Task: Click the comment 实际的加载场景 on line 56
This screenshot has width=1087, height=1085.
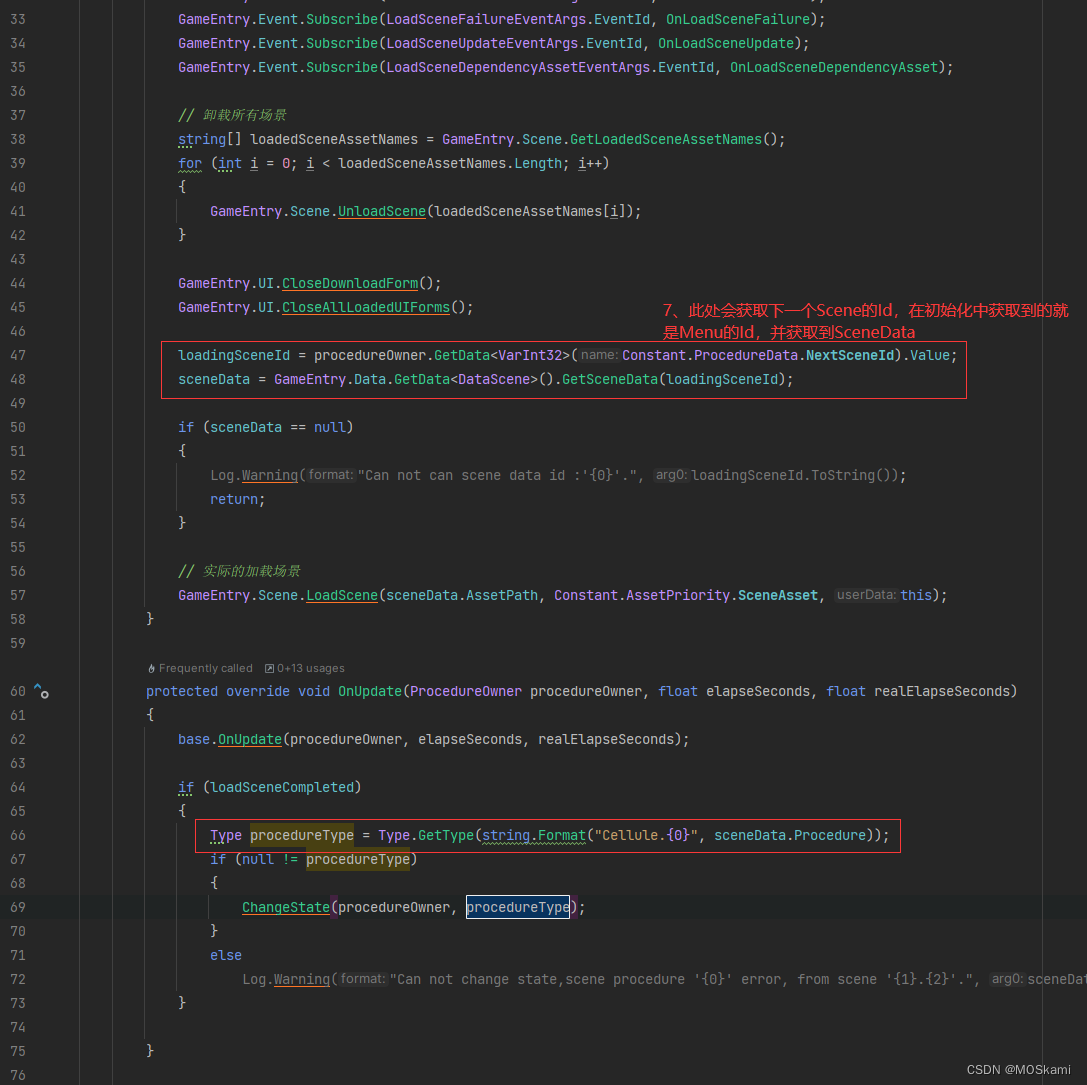Action: click(239, 571)
